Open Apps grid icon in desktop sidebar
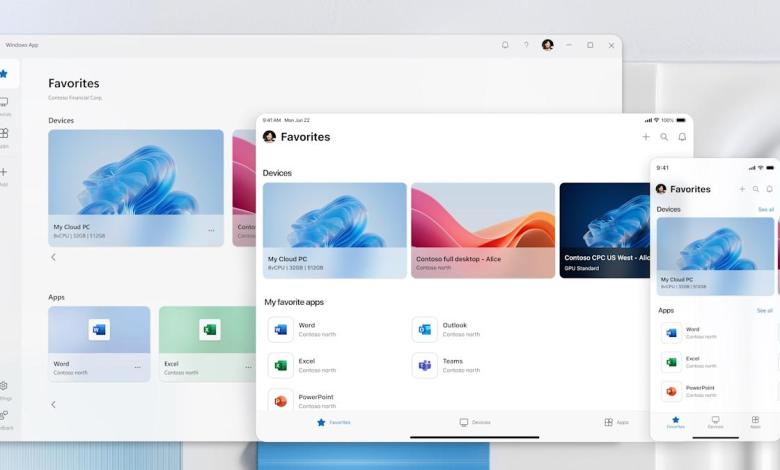The height and width of the screenshot is (470, 780). (x=4, y=133)
